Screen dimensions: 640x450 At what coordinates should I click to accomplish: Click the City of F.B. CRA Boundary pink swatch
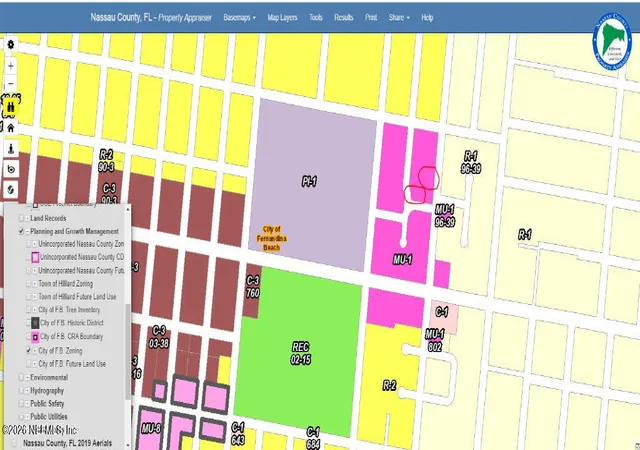[x=35, y=337]
